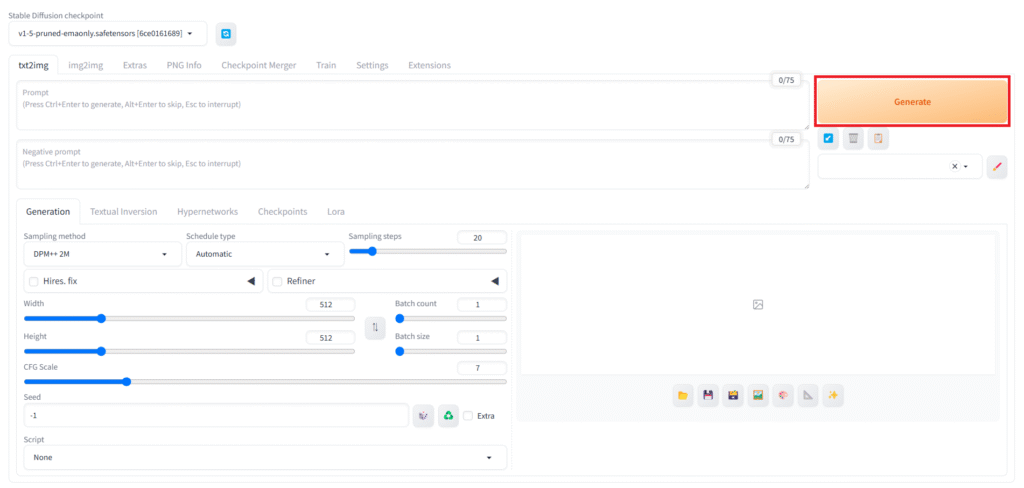Open the Lora tab
This screenshot has width=1024, height=488.
[336, 212]
